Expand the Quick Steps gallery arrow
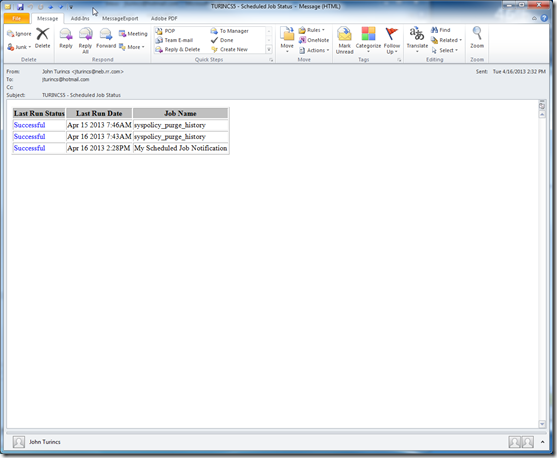This screenshot has height=458, width=557. pos(269,49)
